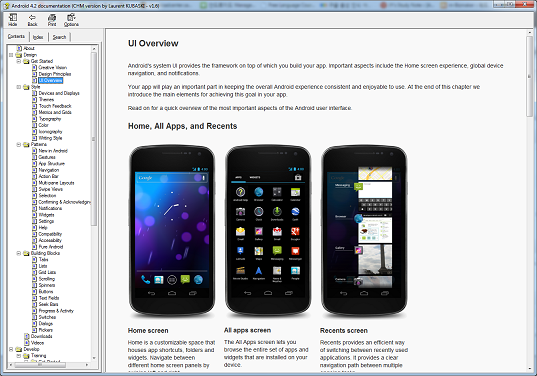Click the Hide toolbar icon
This screenshot has height=376, width=537.
click(13, 20)
